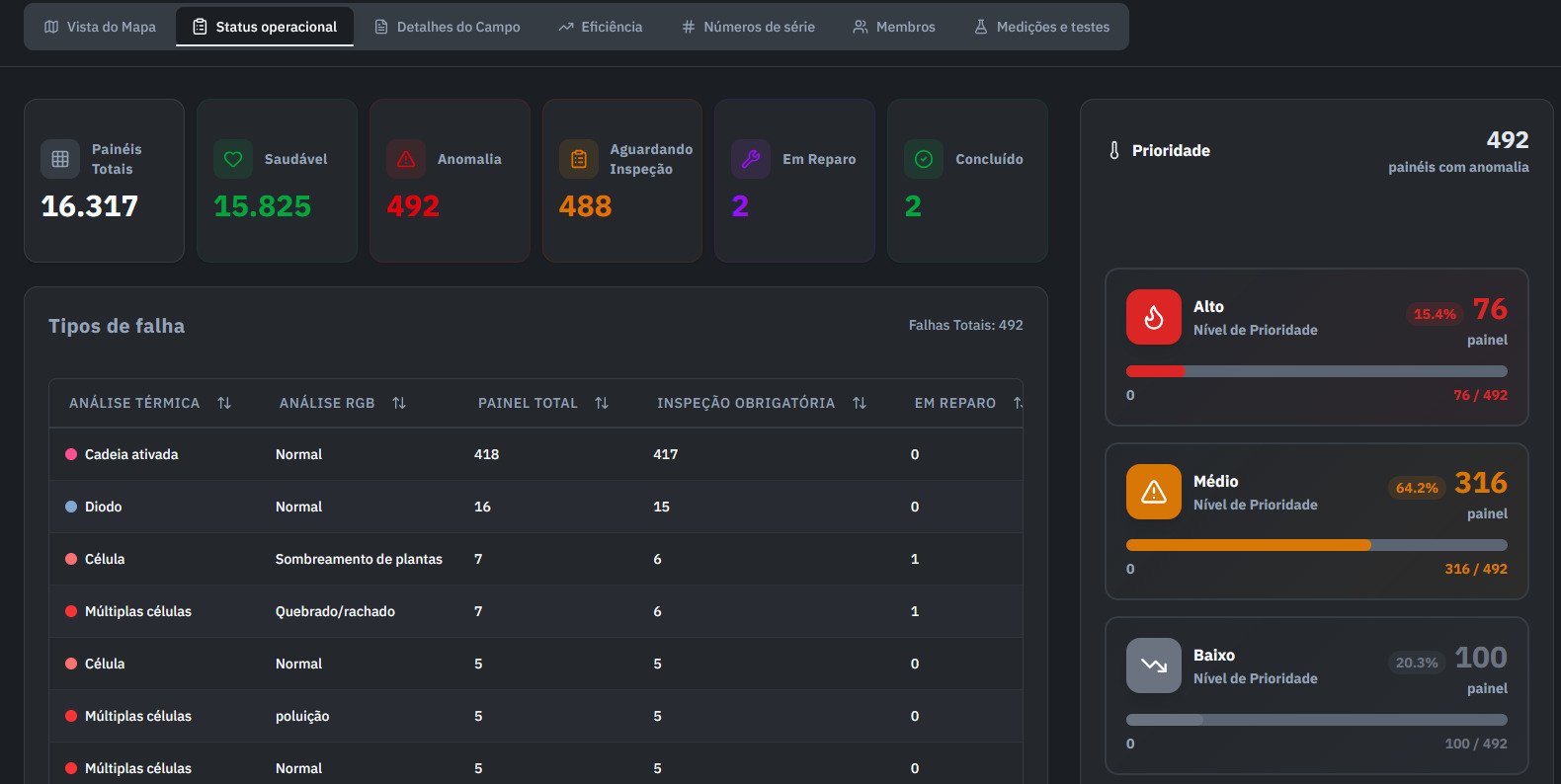Click the orange clipboard Aguardando Inspeção icon
The height and width of the screenshot is (784, 1561).
point(579,159)
